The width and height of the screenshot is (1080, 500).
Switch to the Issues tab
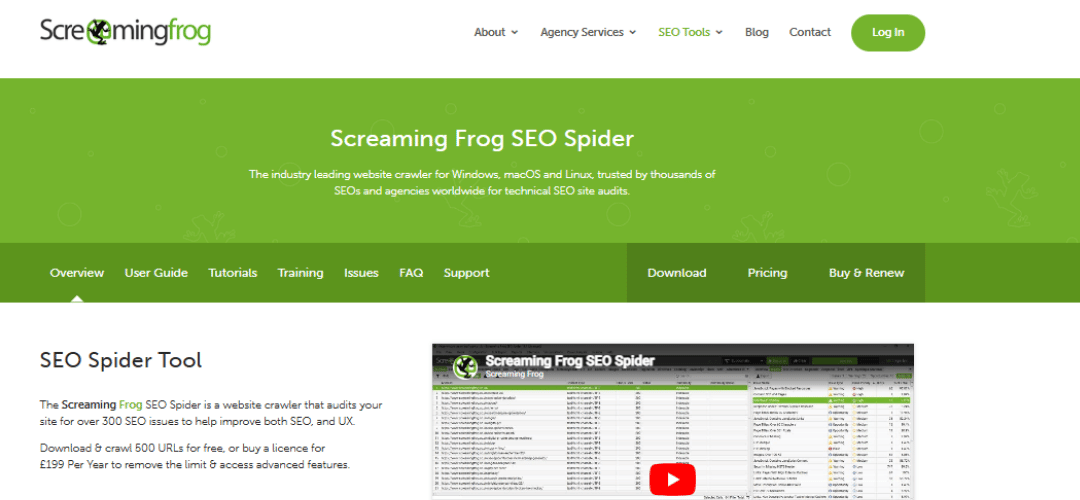[362, 273]
